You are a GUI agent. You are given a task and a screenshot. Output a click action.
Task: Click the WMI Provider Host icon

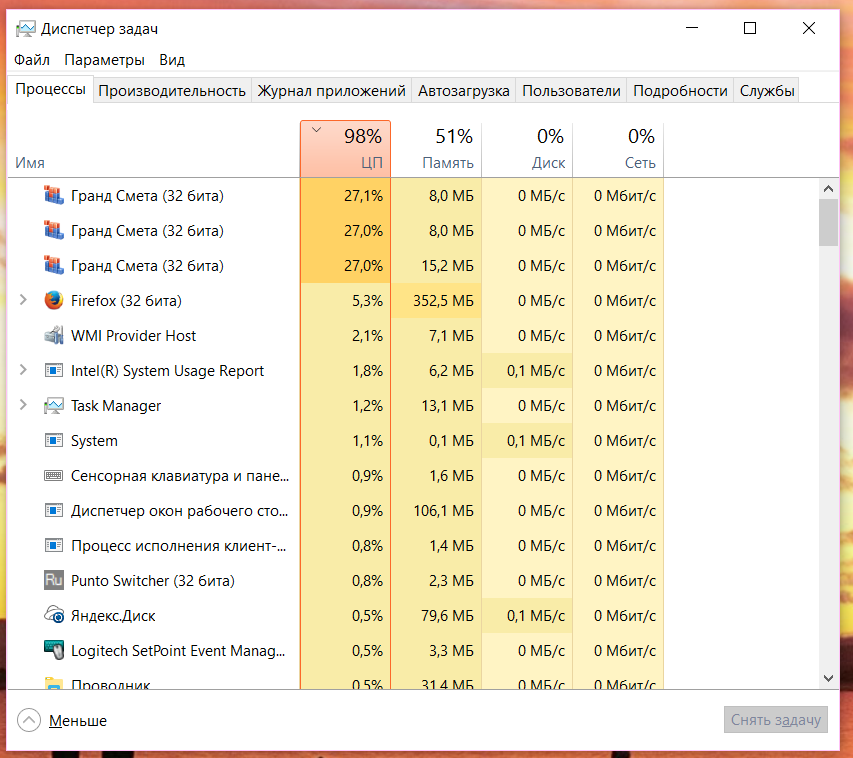54,336
